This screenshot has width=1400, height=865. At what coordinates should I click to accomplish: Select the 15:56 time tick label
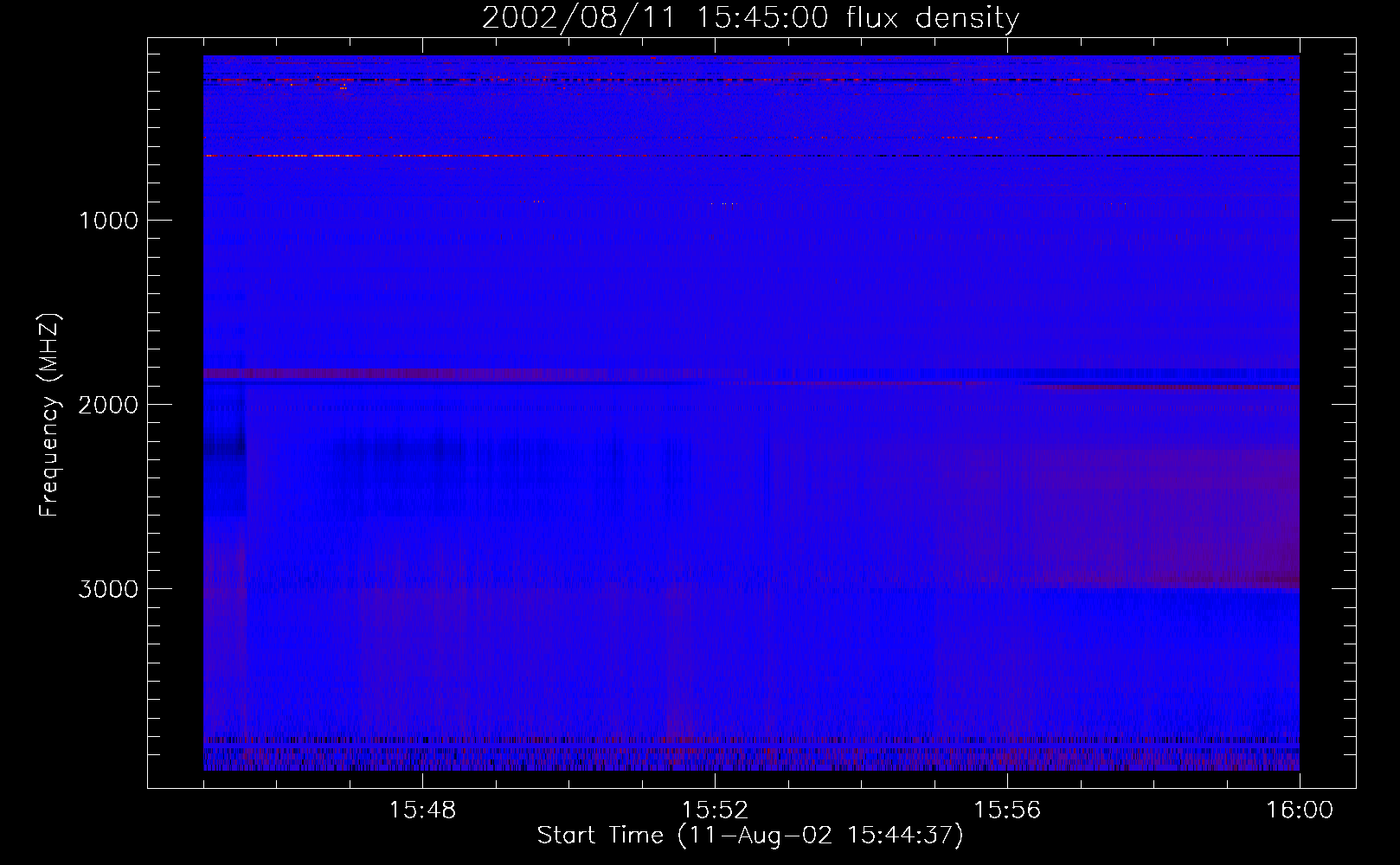1007,811
